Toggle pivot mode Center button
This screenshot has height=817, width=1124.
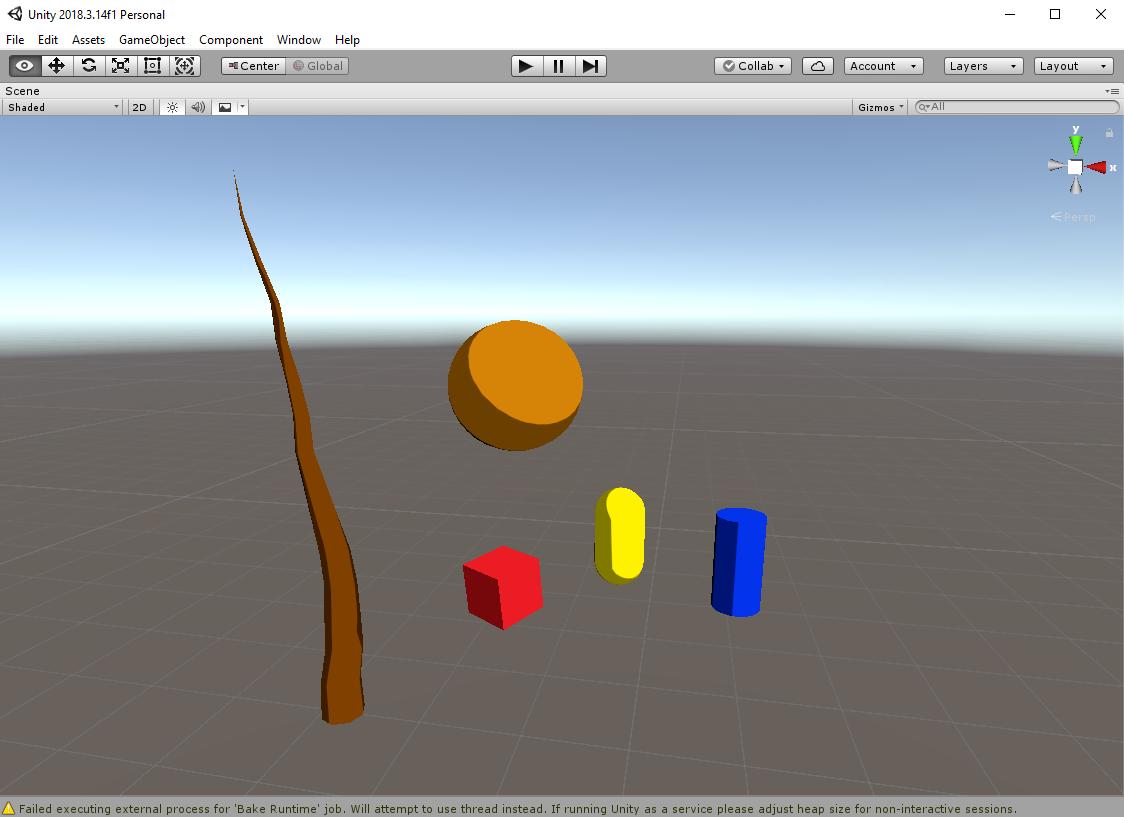[x=254, y=66]
